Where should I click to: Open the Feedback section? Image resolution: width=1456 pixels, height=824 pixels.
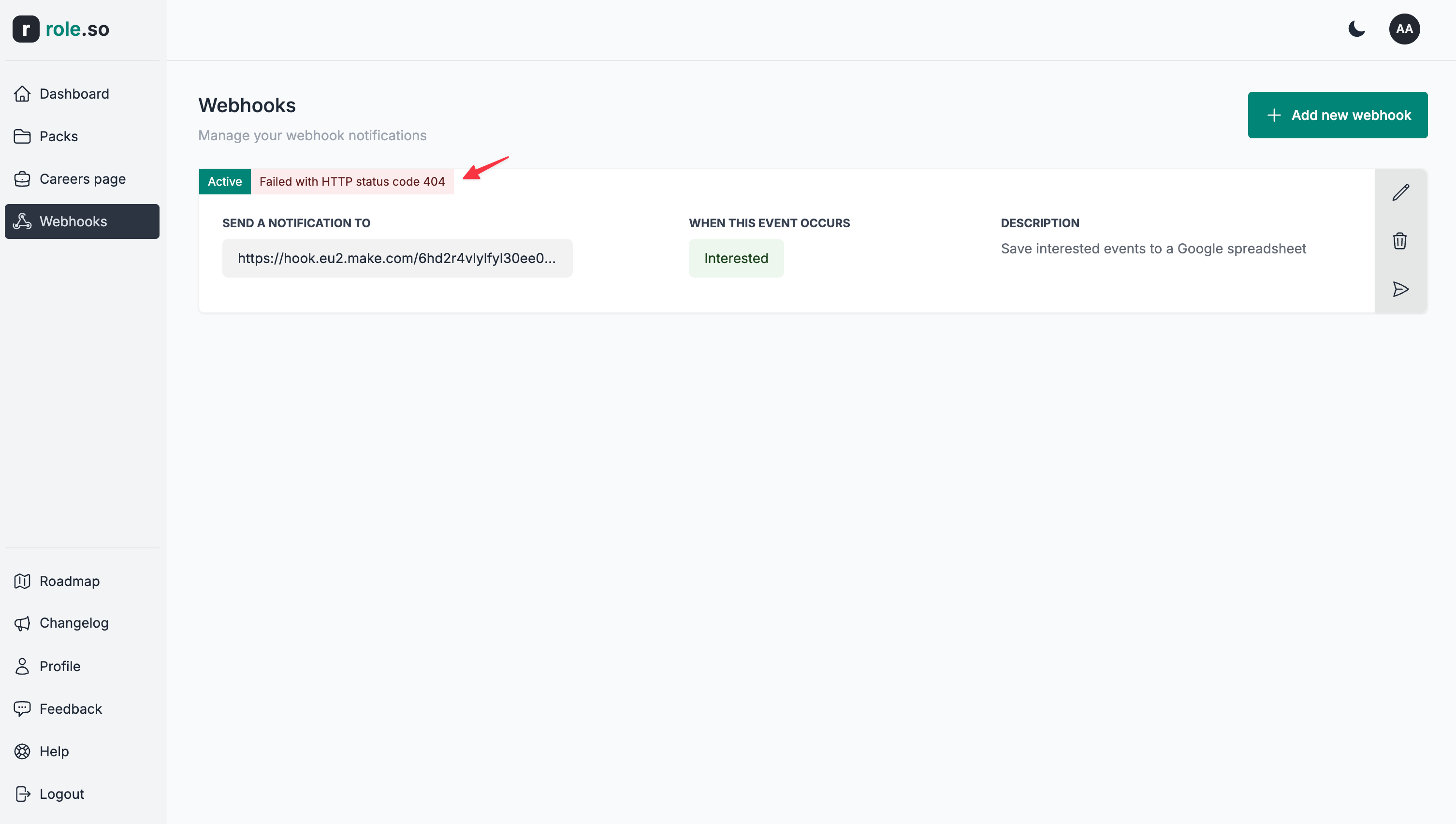pos(70,708)
